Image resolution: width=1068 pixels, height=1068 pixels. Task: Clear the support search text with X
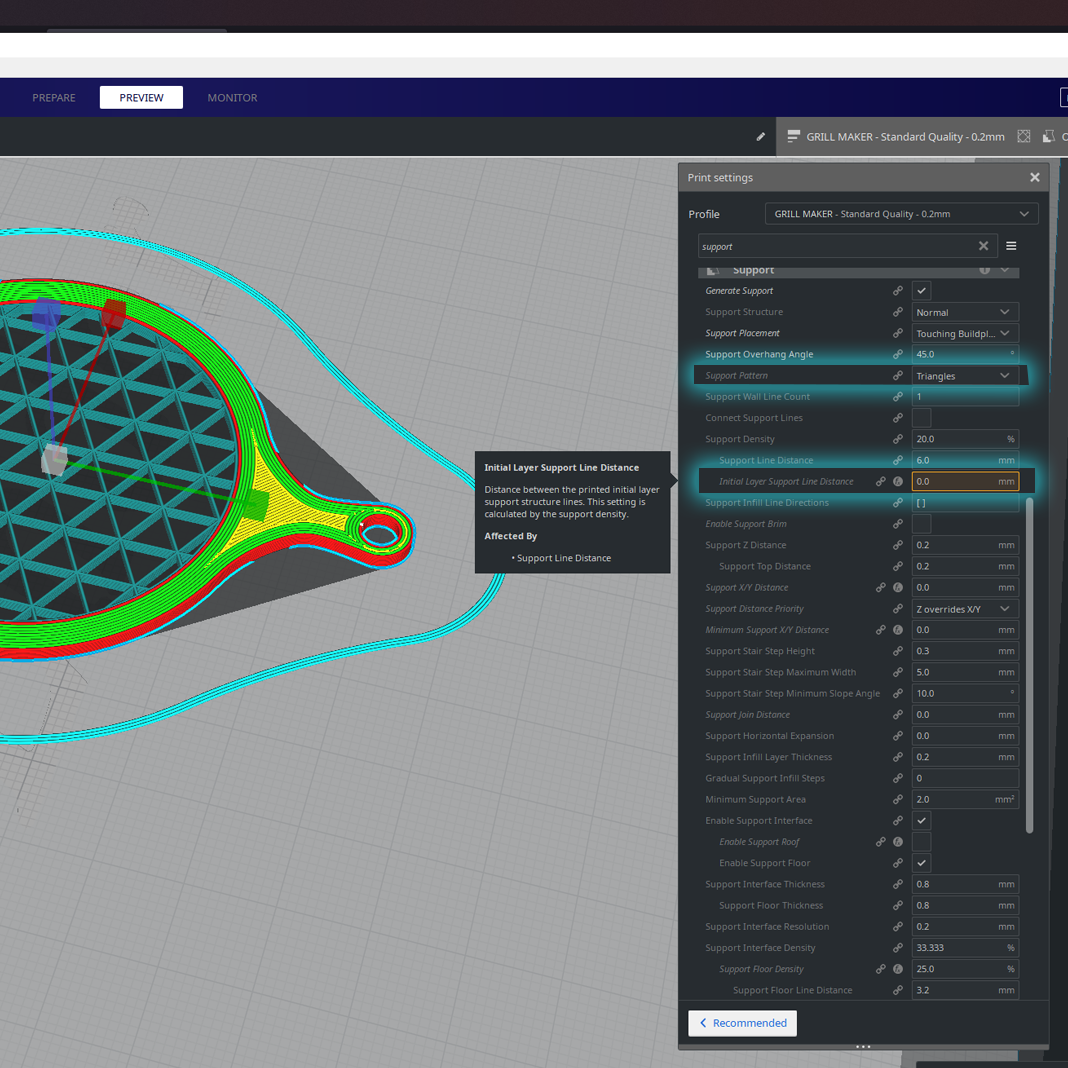(983, 246)
